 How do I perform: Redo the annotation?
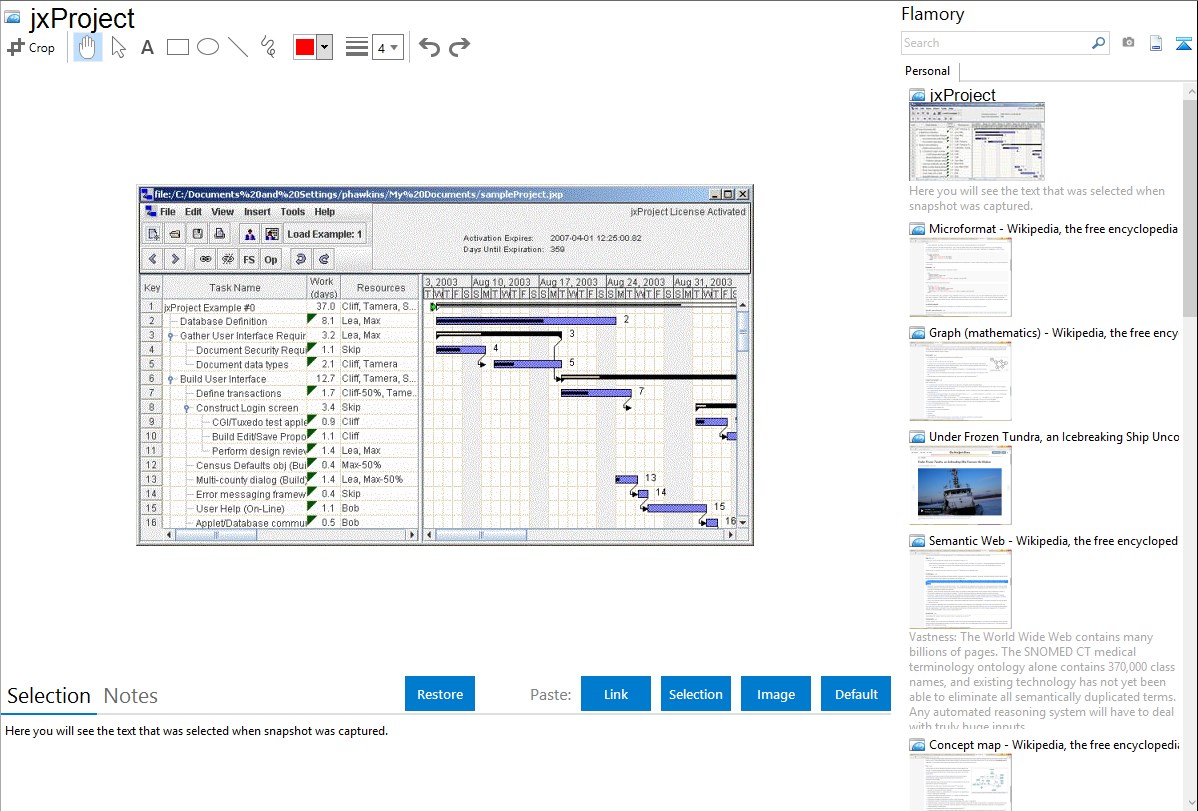pyautogui.click(x=459, y=47)
